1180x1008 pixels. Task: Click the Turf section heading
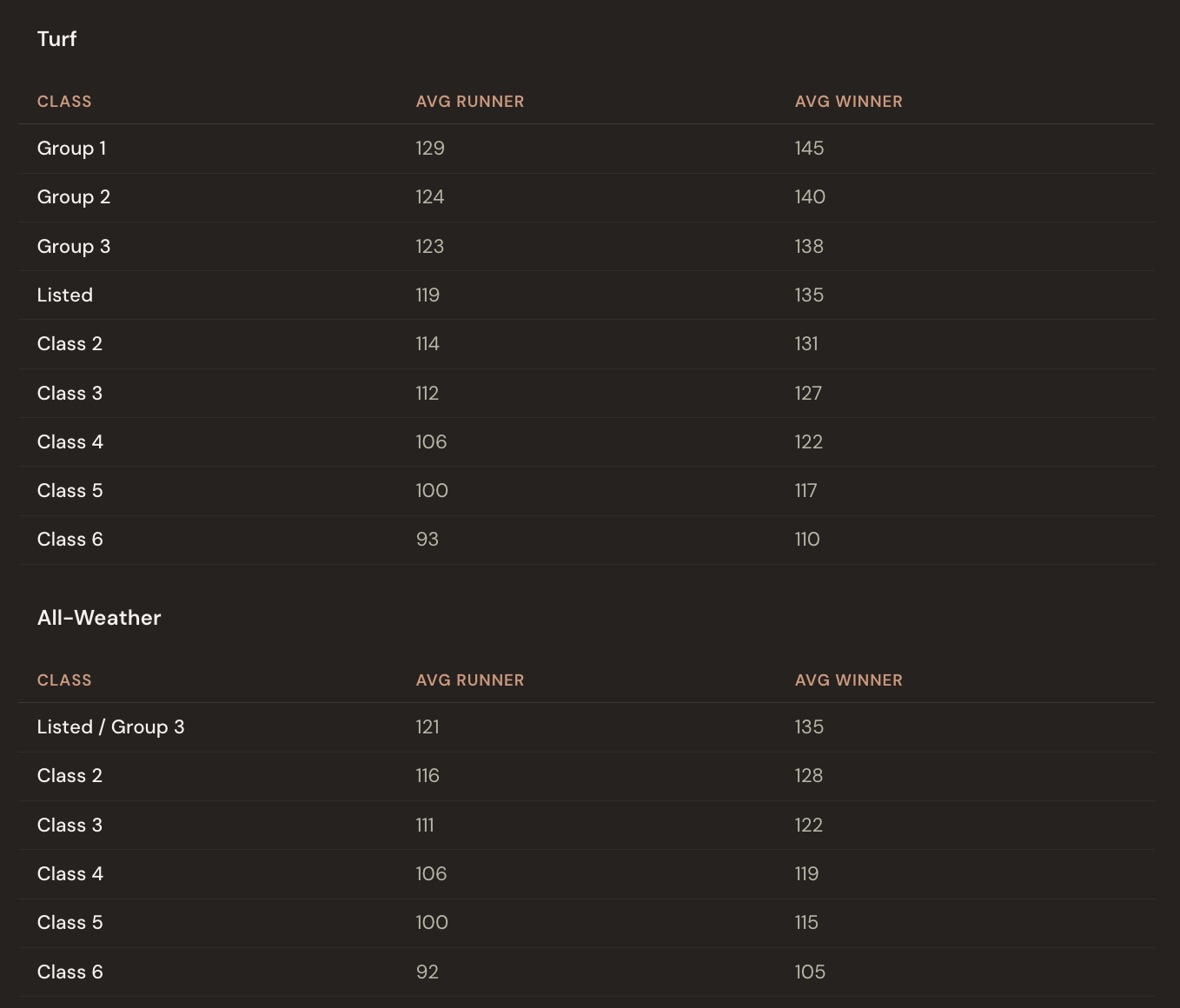pyautogui.click(x=56, y=39)
